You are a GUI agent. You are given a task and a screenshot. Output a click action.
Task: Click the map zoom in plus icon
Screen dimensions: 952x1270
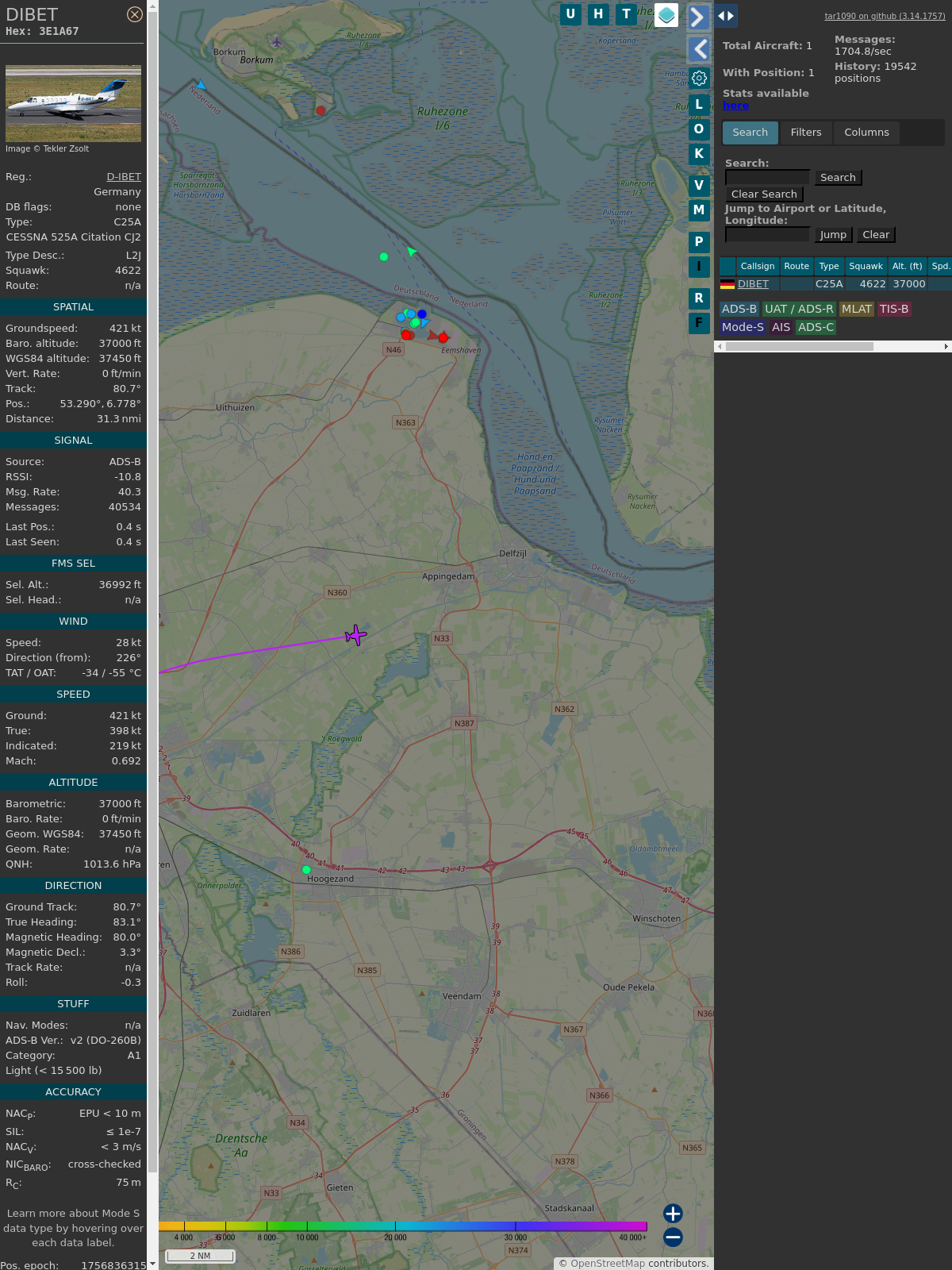click(x=673, y=1214)
